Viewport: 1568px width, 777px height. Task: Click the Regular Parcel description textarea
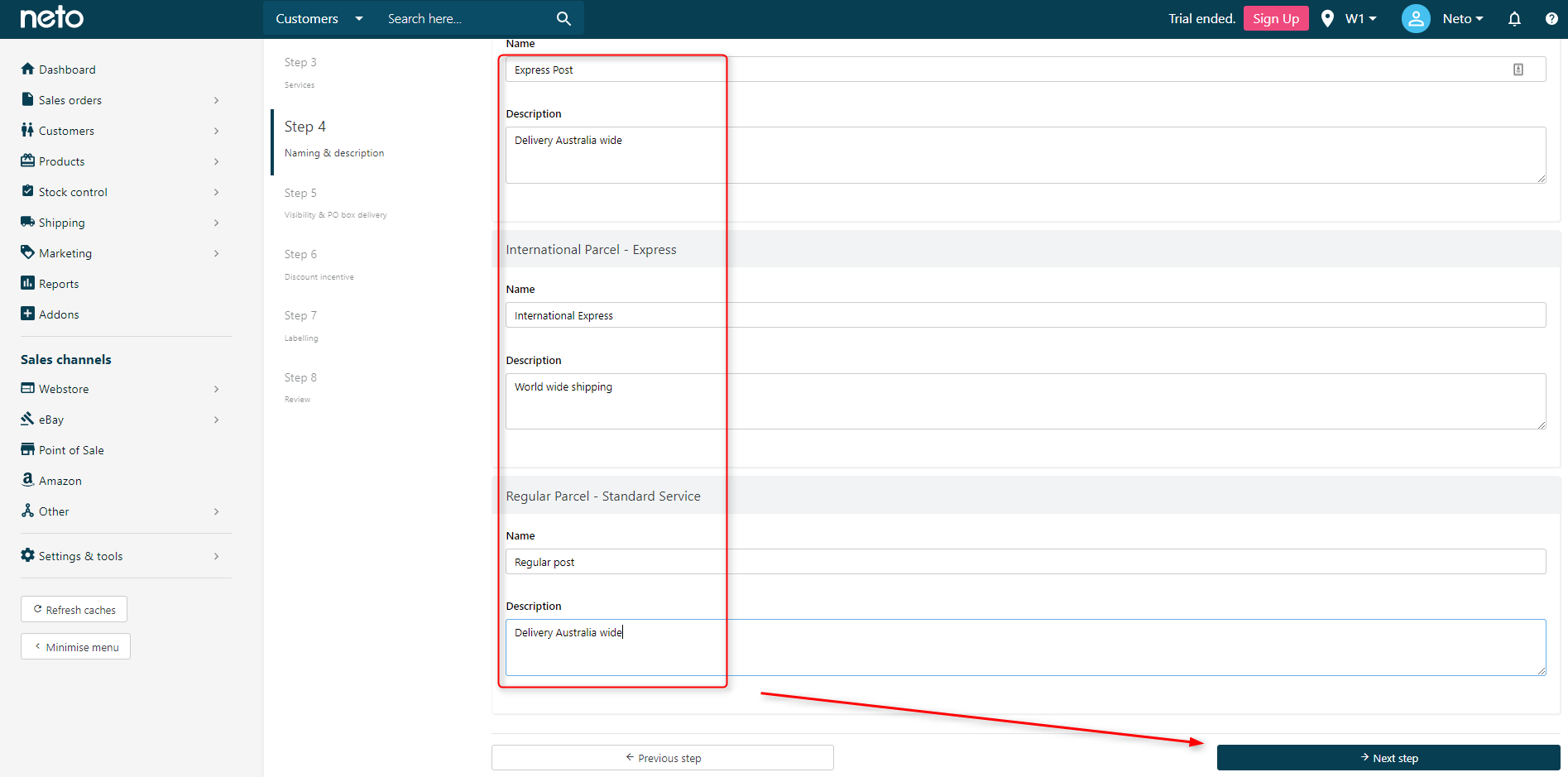tap(1026, 647)
